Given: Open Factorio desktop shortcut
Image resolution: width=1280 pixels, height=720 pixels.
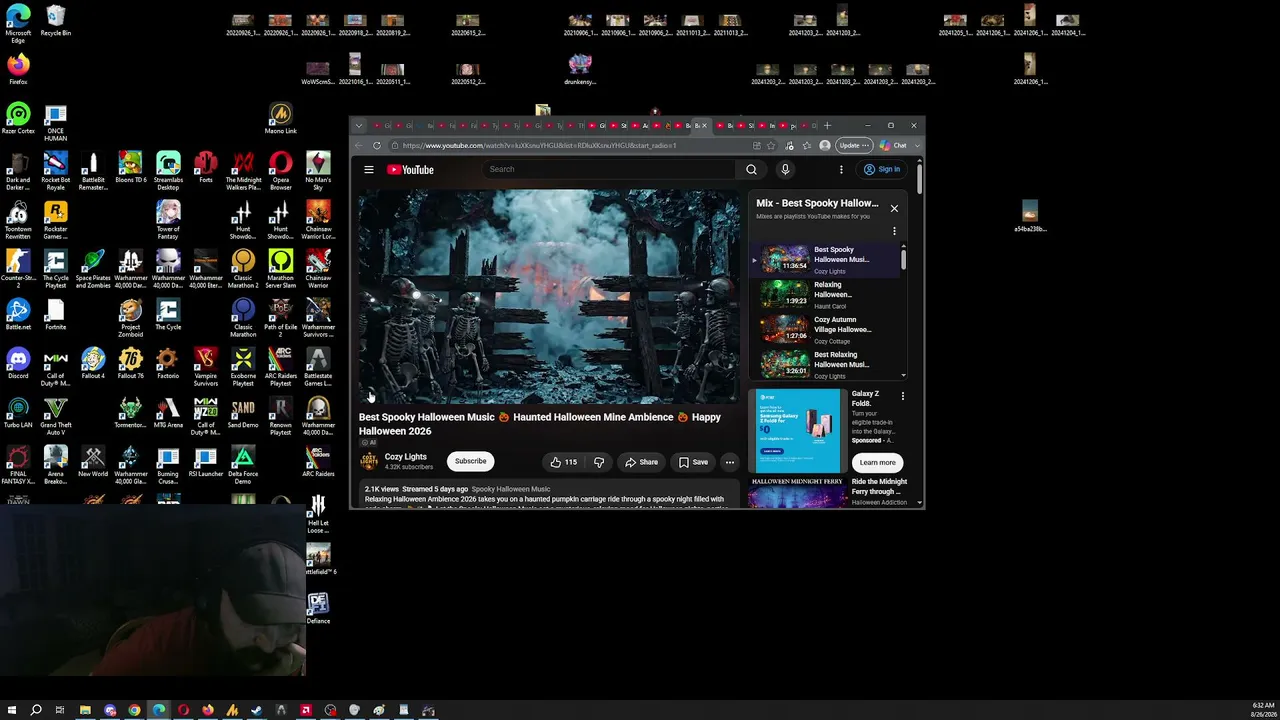Looking at the screenshot, I should [x=167, y=363].
